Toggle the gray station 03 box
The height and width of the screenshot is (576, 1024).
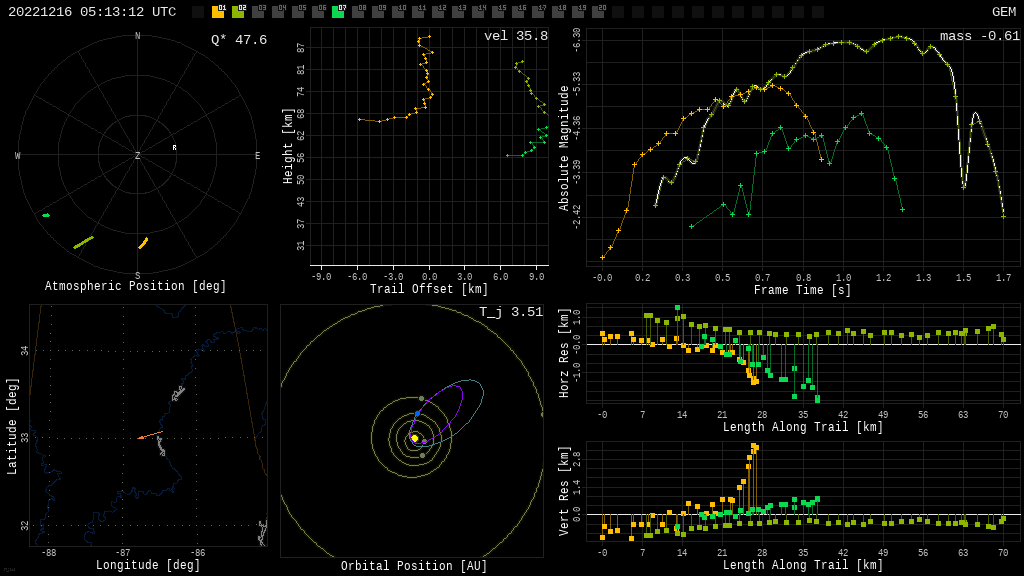click(258, 12)
